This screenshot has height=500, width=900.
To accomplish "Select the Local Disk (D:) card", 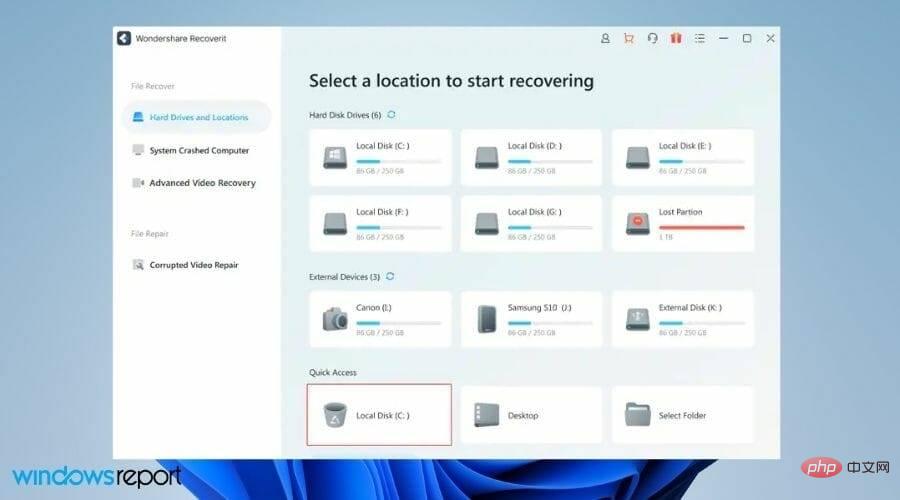I will coord(532,157).
